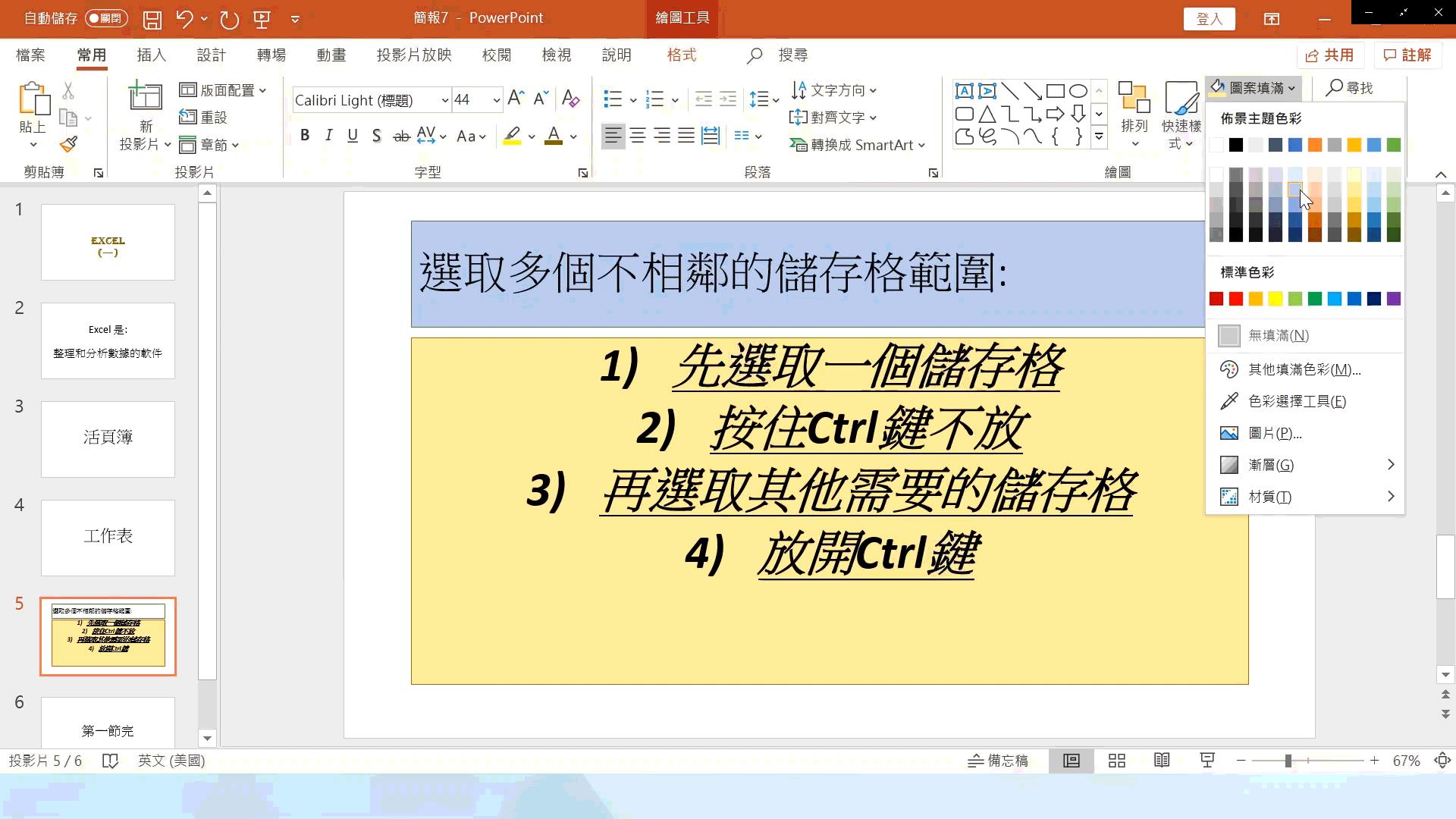This screenshot has height=819, width=1456.
Task: Adjust the zoom slider handle
Action: [1288, 761]
